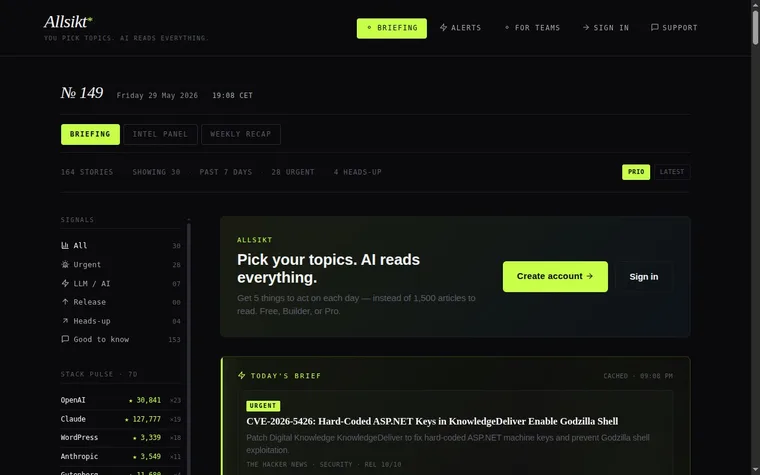Viewport: 760px width, 475px height.
Task: Open the Briefing nav button
Action: click(x=392, y=28)
